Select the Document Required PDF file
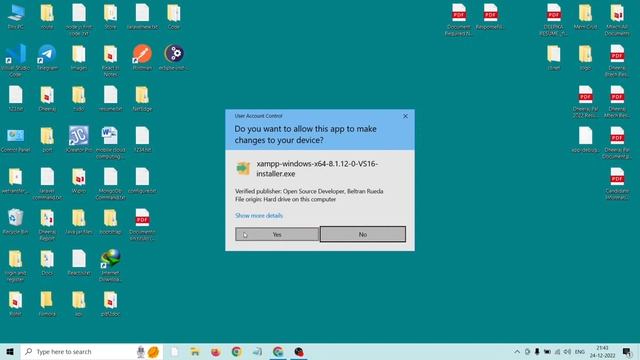640x360 pixels. click(459, 19)
